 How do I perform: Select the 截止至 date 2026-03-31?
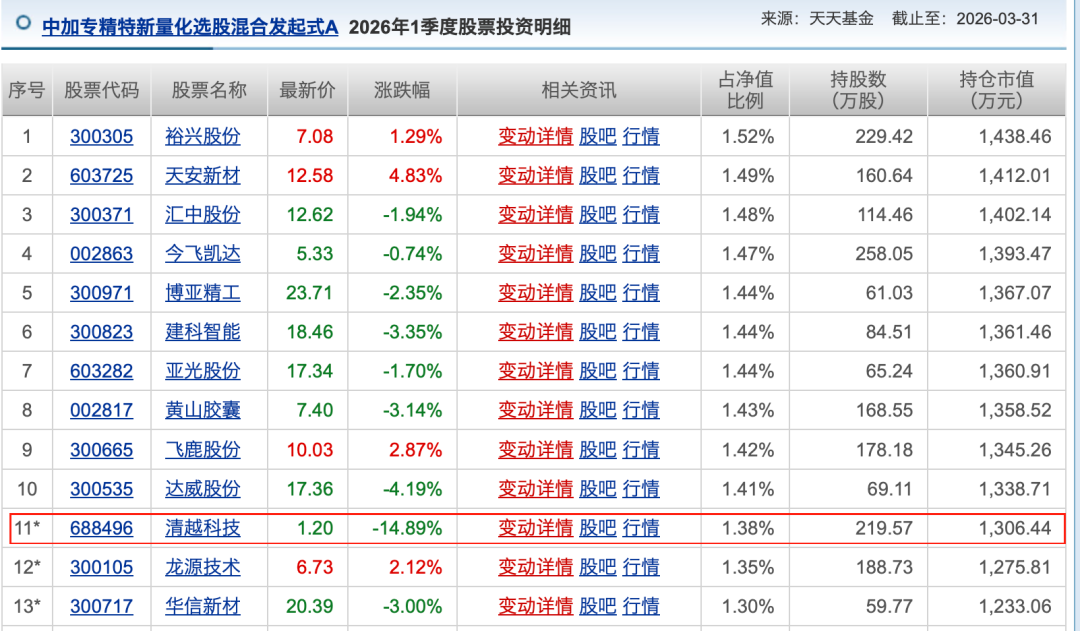(x=997, y=19)
